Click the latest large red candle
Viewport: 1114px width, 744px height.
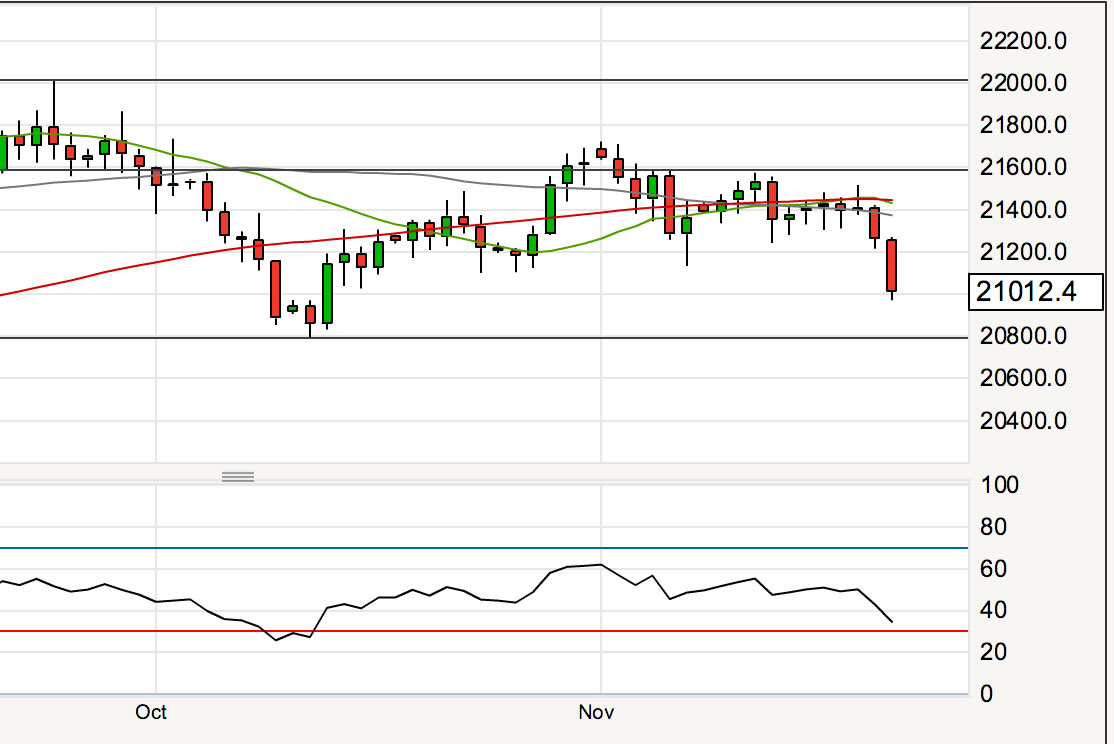coord(891,266)
